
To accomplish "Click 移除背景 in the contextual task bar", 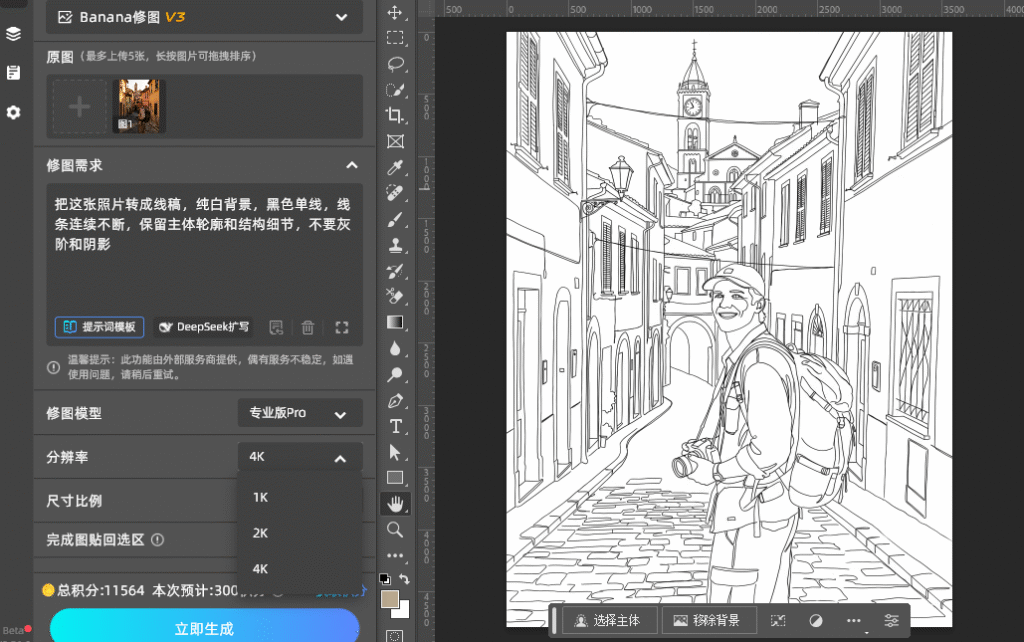I will pos(709,620).
